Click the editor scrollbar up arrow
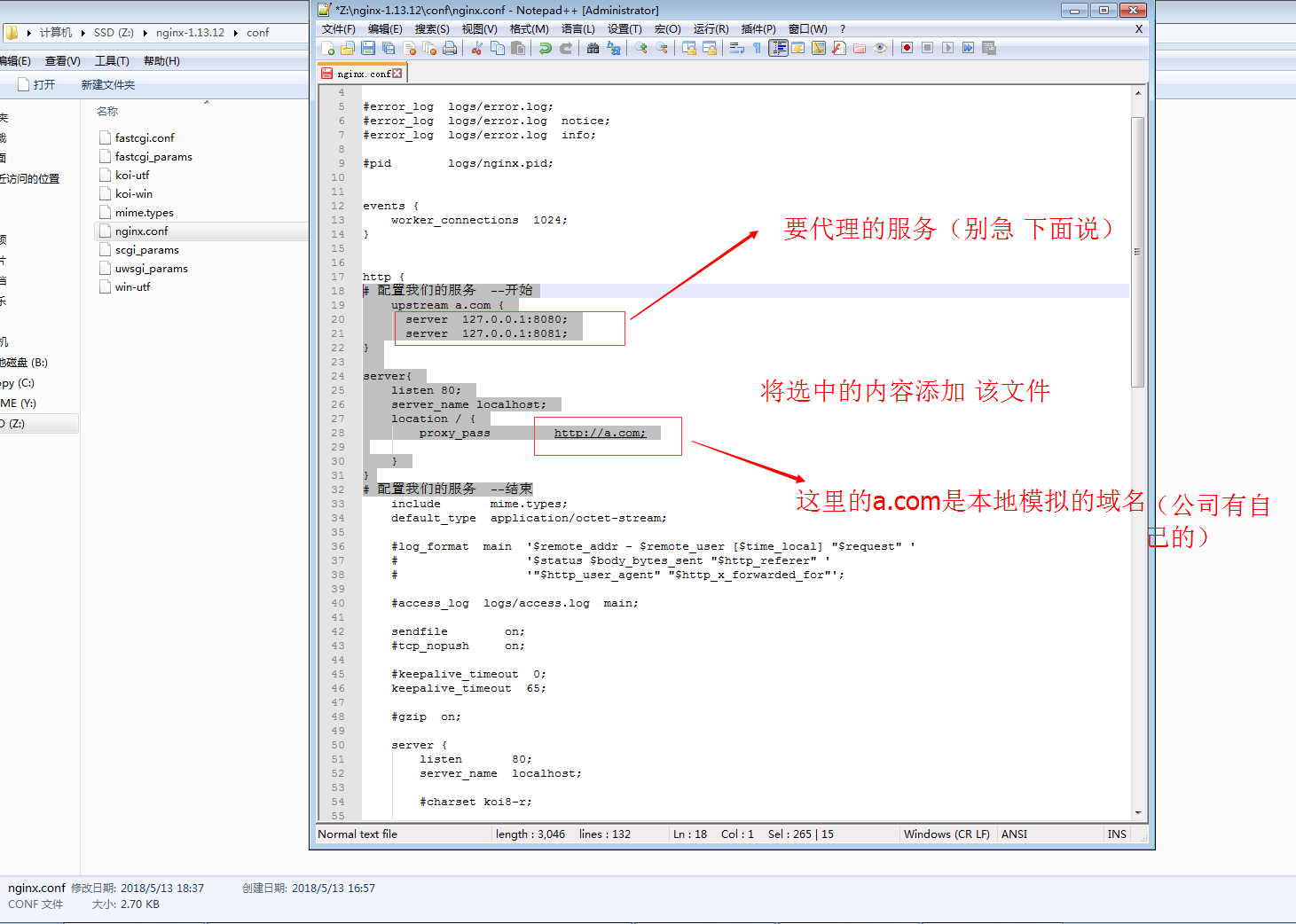 pos(1138,92)
